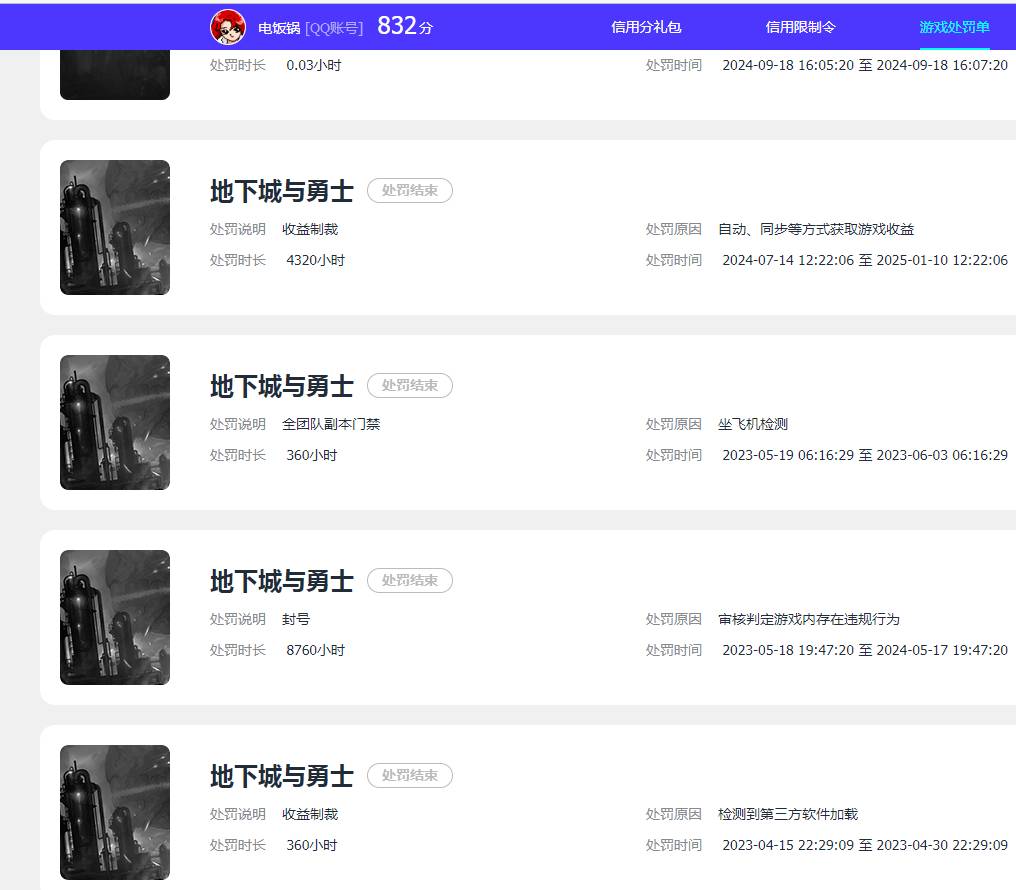Select the 游戏处罚单 tab
Viewport: 1016px width, 890px height.
click(951, 27)
